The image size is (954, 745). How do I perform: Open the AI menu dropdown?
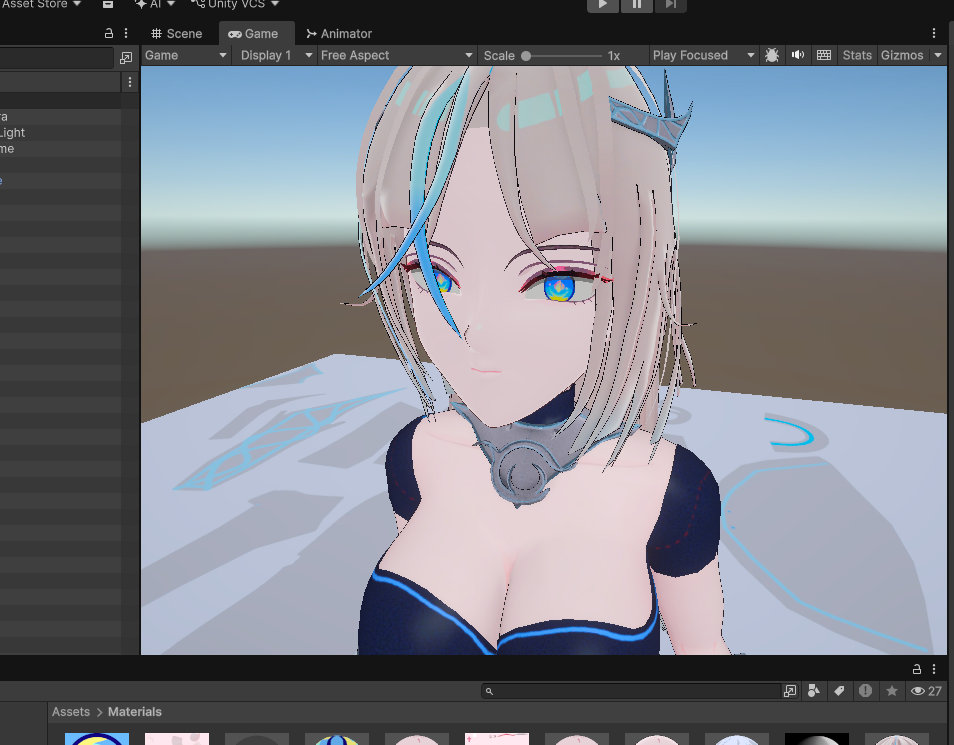(155, 4)
